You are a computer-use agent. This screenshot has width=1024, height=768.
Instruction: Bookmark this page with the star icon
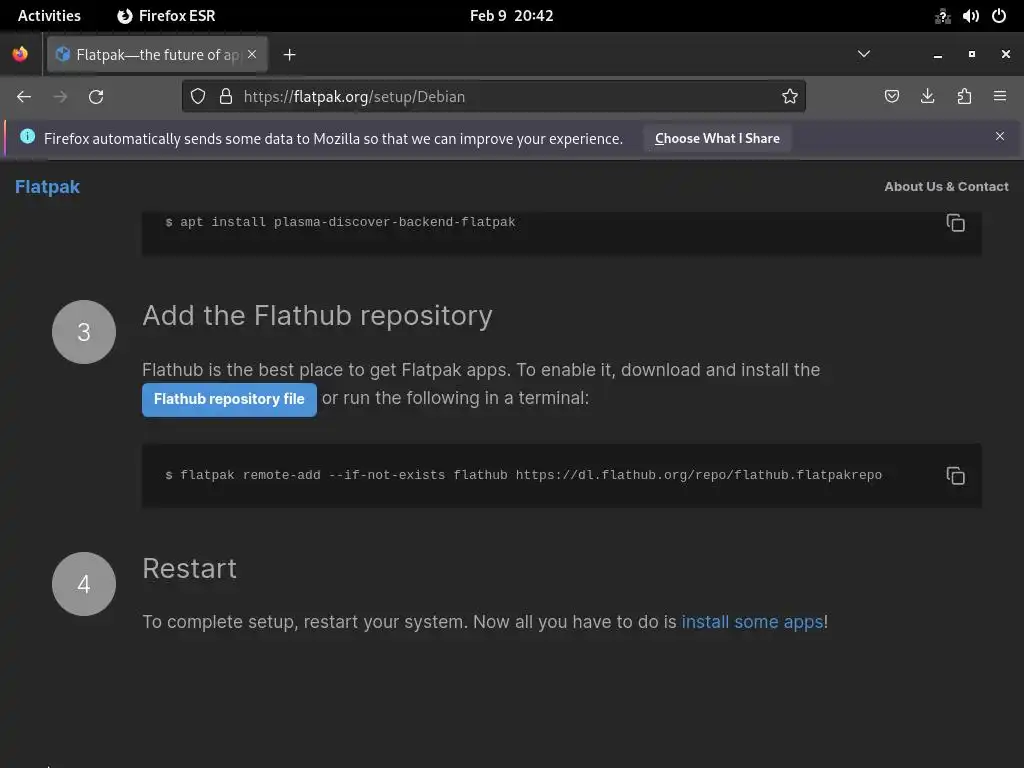pos(790,96)
